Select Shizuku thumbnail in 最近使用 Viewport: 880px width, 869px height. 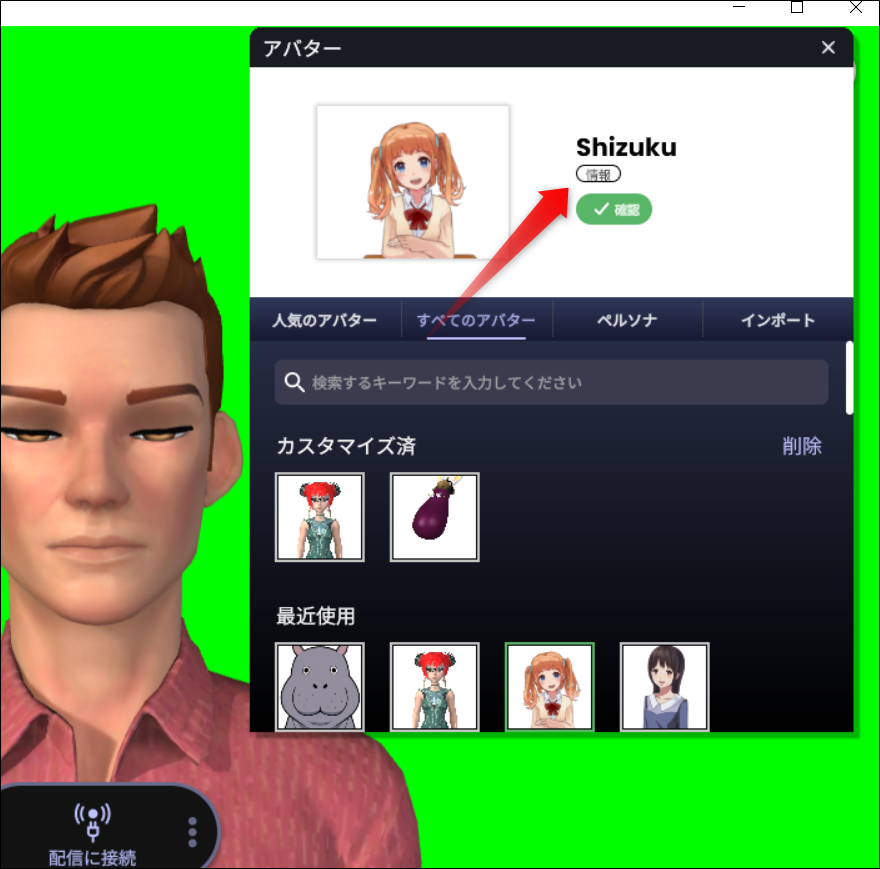click(549, 687)
